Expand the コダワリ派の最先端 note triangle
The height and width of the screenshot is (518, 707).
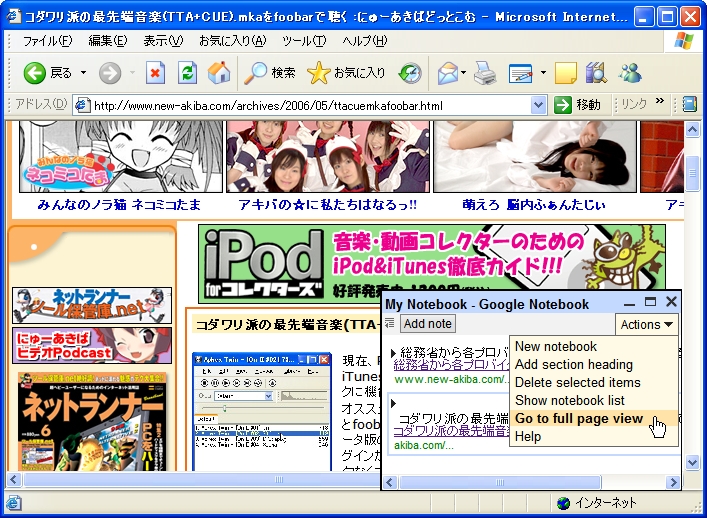point(393,403)
